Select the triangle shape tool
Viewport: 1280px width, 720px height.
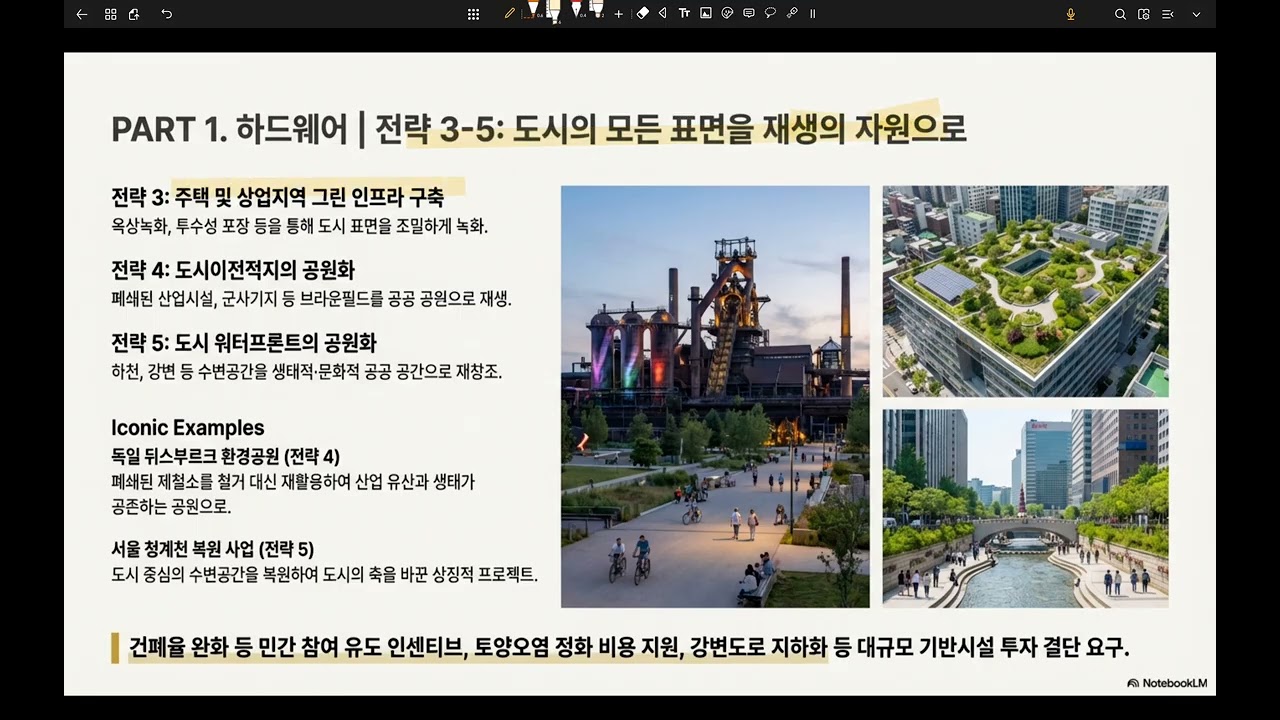click(x=663, y=13)
